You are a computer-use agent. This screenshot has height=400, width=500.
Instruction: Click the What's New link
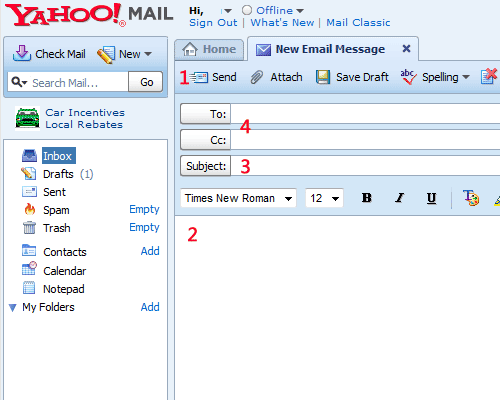[x=282, y=23]
